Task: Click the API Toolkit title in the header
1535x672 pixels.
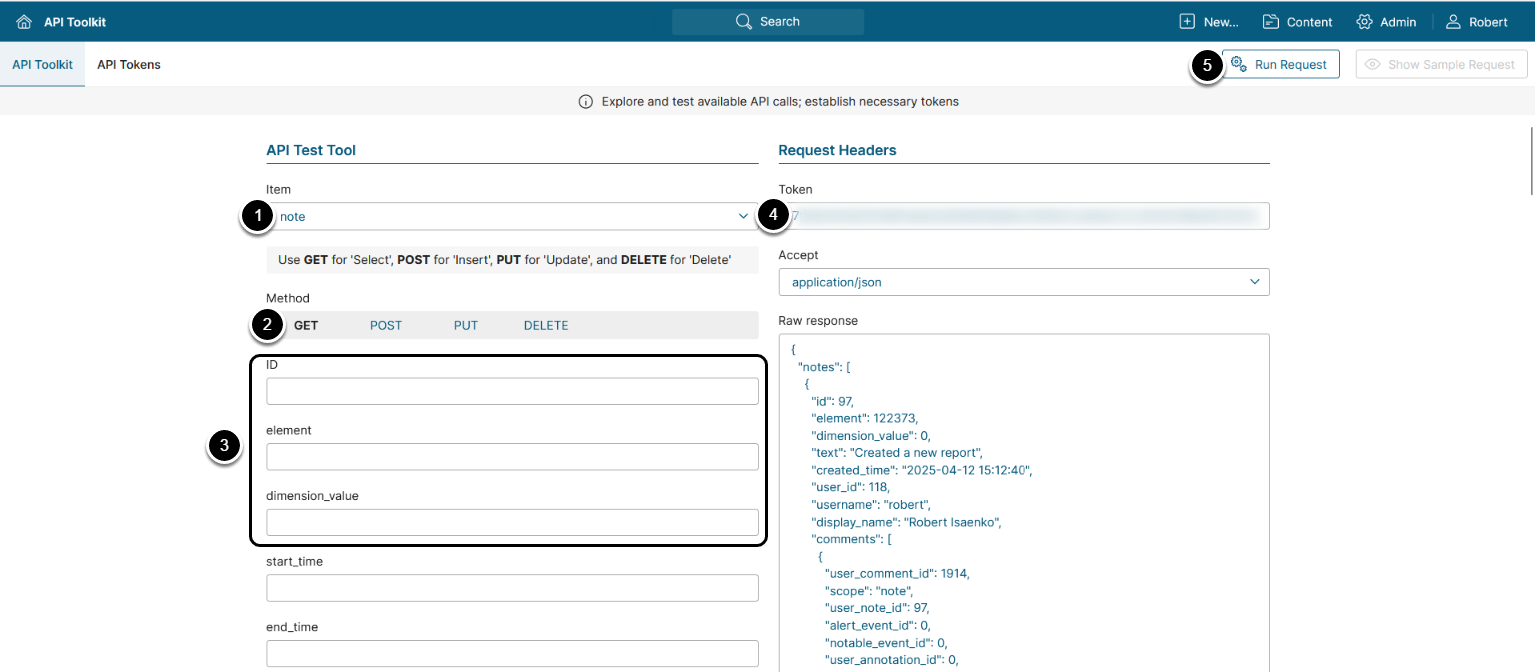Action: (75, 21)
